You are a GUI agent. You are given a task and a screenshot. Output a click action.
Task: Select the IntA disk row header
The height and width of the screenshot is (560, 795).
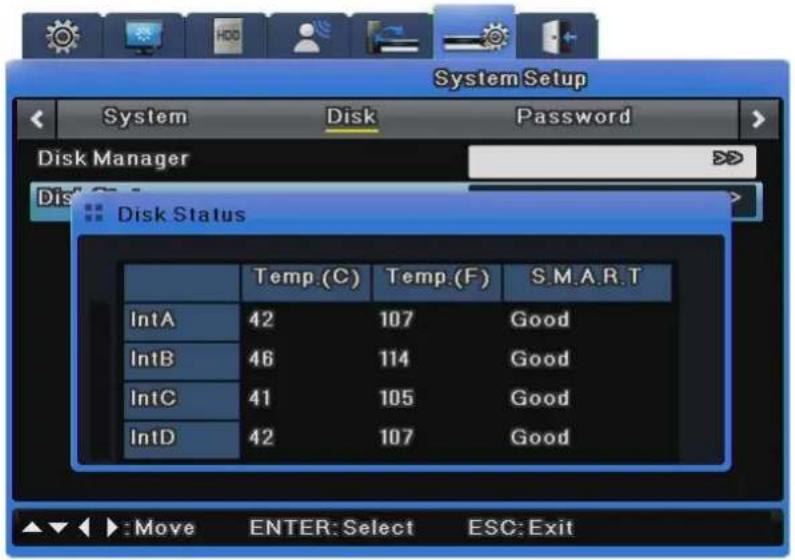click(182, 321)
